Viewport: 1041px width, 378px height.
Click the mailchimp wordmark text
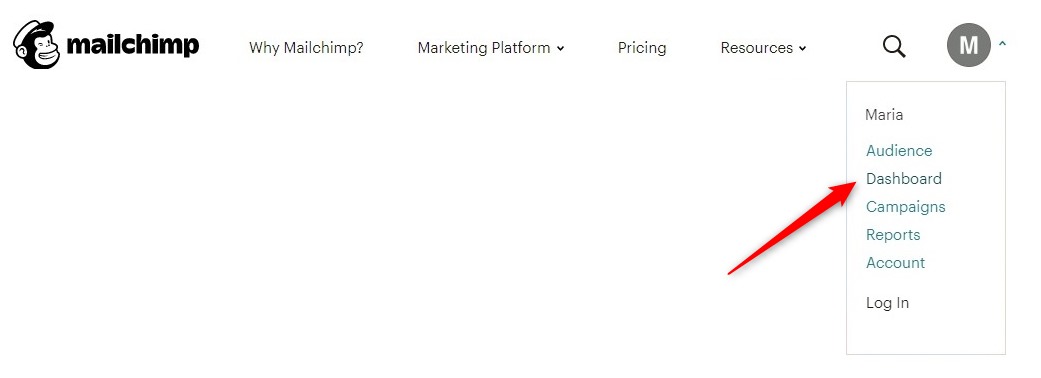[x=133, y=46]
